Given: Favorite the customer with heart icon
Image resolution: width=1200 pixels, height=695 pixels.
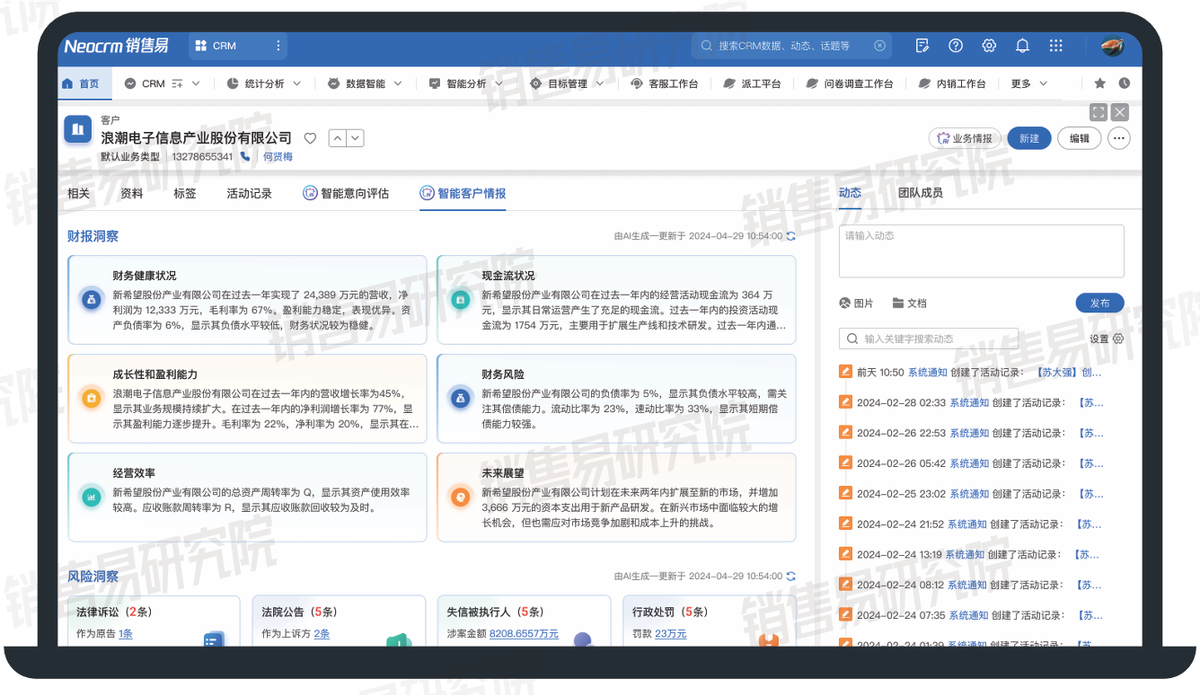Looking at the screenshot, I should (310, 138).
